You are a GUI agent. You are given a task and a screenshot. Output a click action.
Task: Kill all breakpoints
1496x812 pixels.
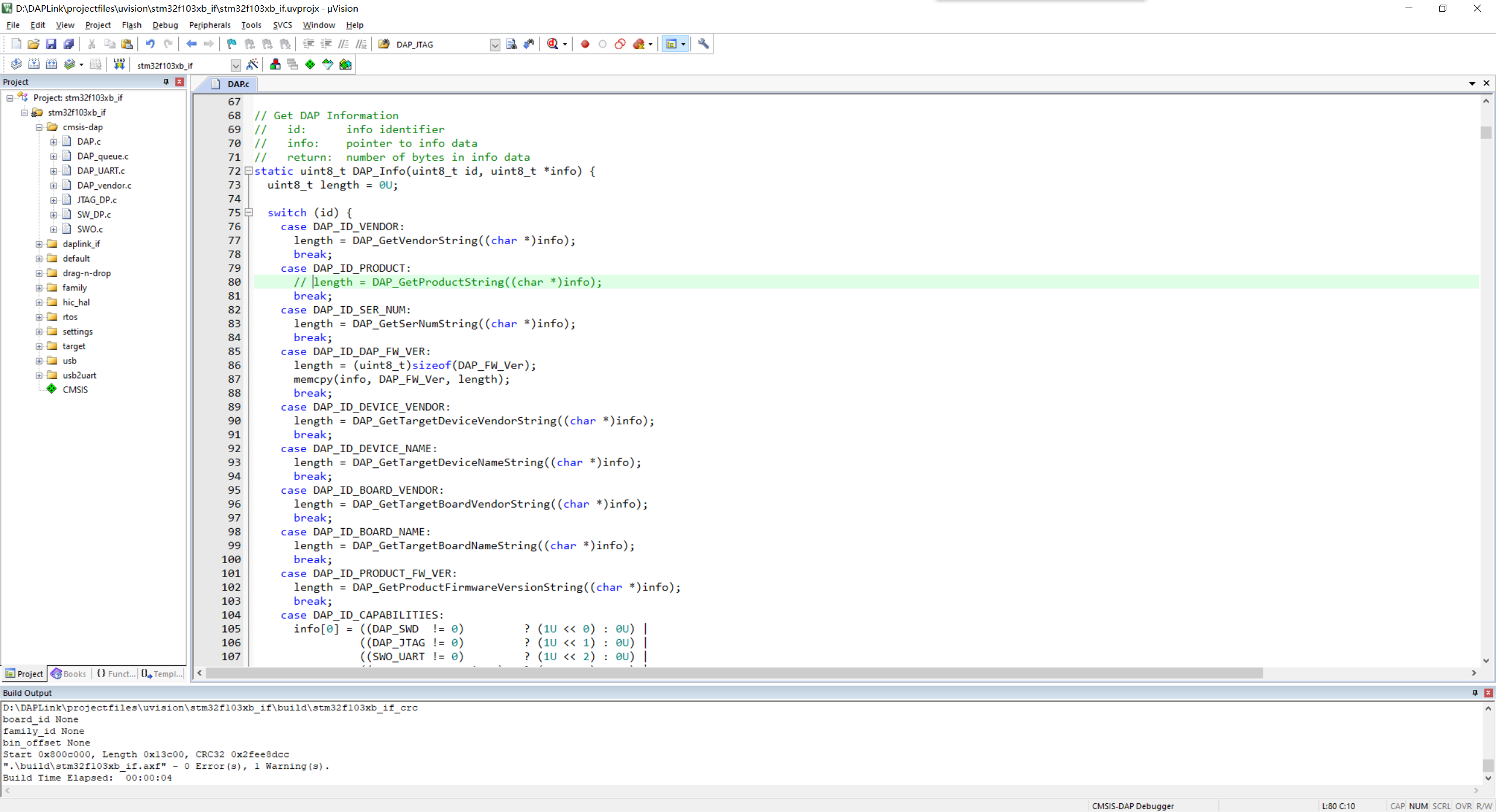pos(638,44)
